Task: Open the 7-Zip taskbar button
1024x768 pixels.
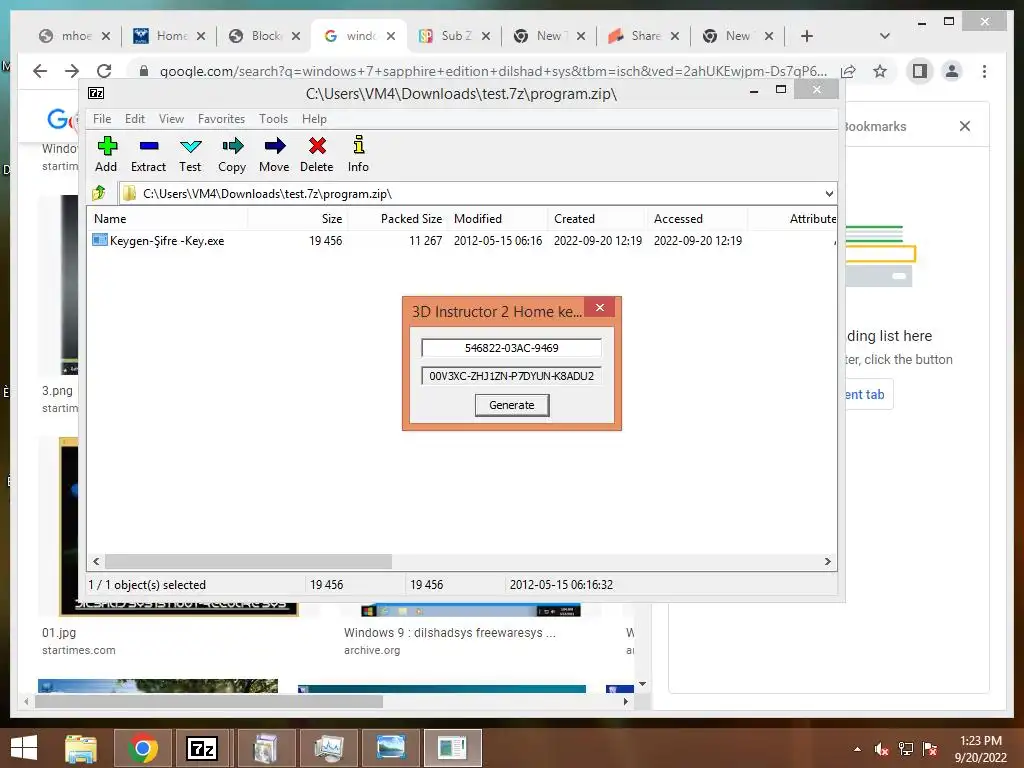Action: (202, 748)
